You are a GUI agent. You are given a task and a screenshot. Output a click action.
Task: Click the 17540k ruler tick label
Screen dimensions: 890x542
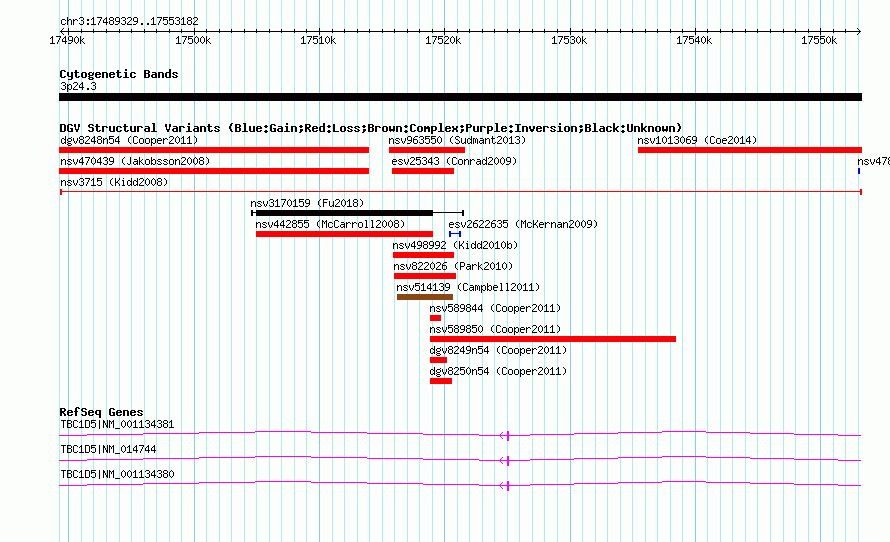(694, 40)
